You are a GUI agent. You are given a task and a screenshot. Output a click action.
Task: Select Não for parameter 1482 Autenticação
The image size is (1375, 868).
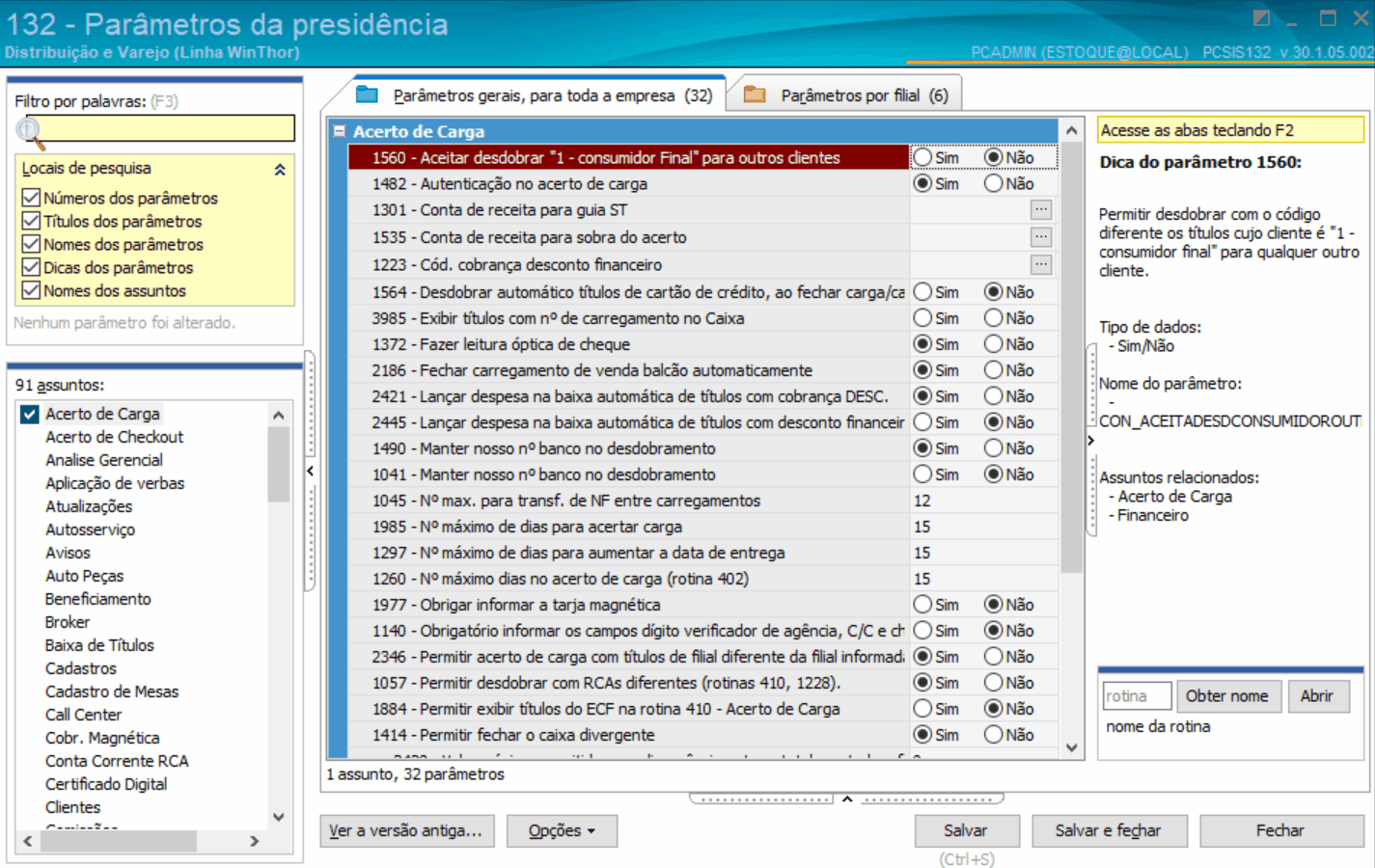click(x=993, y=183)
